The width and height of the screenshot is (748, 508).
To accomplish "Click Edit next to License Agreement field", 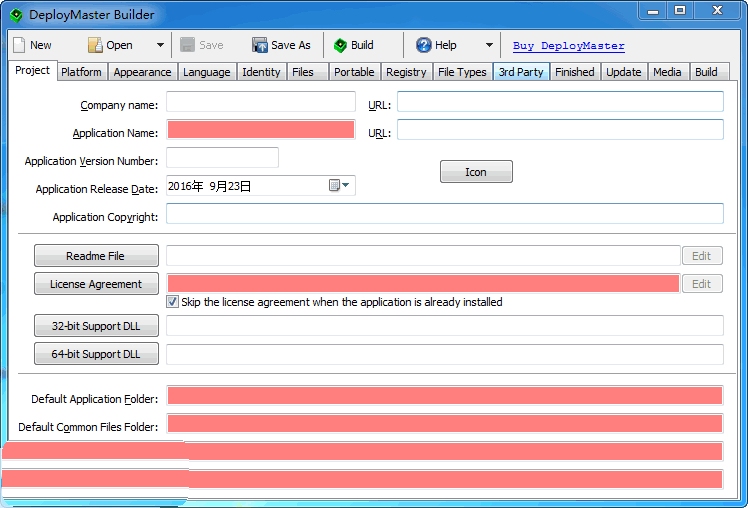I will 702,284.
